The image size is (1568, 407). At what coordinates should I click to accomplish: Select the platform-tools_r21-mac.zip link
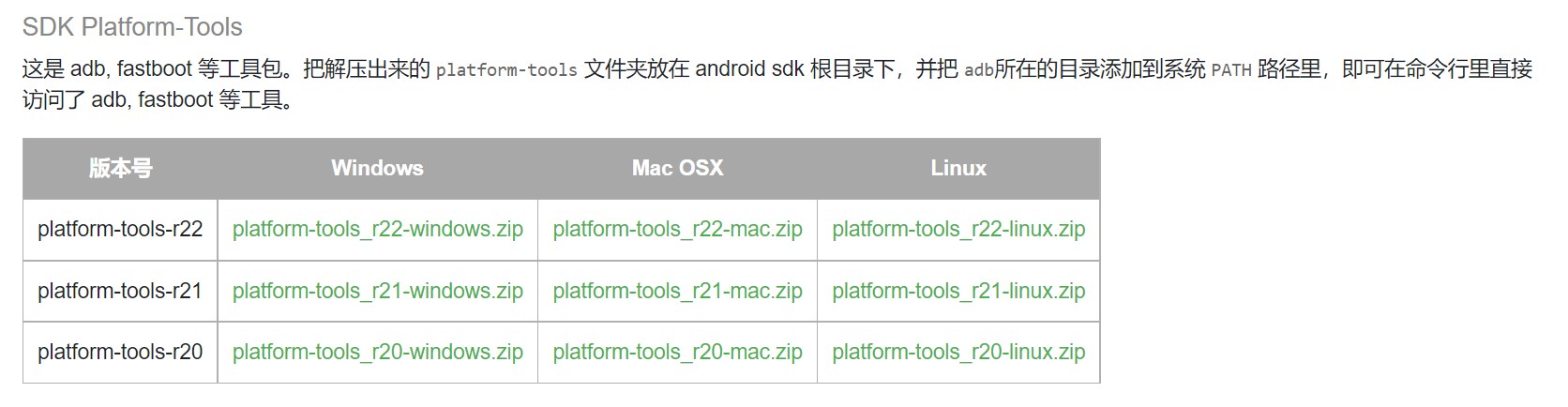[x=677, y=292]
